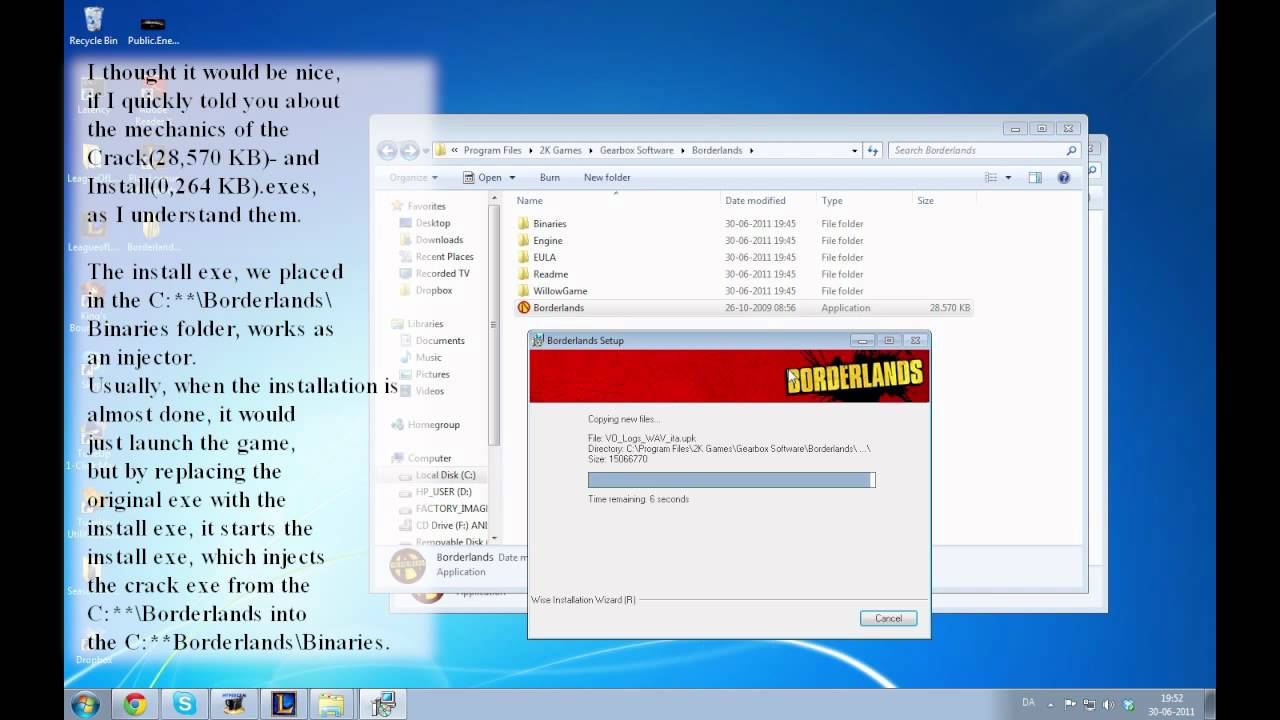The image size is (1280, 720).
Task: Change view with the view mode icon
Action: (x=991, y=177)
